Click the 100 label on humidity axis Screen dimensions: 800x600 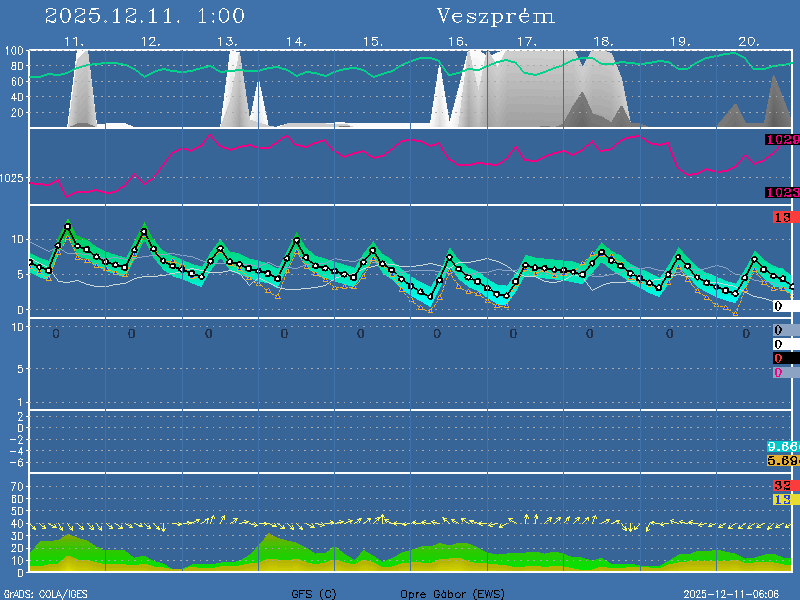point(15,51)
